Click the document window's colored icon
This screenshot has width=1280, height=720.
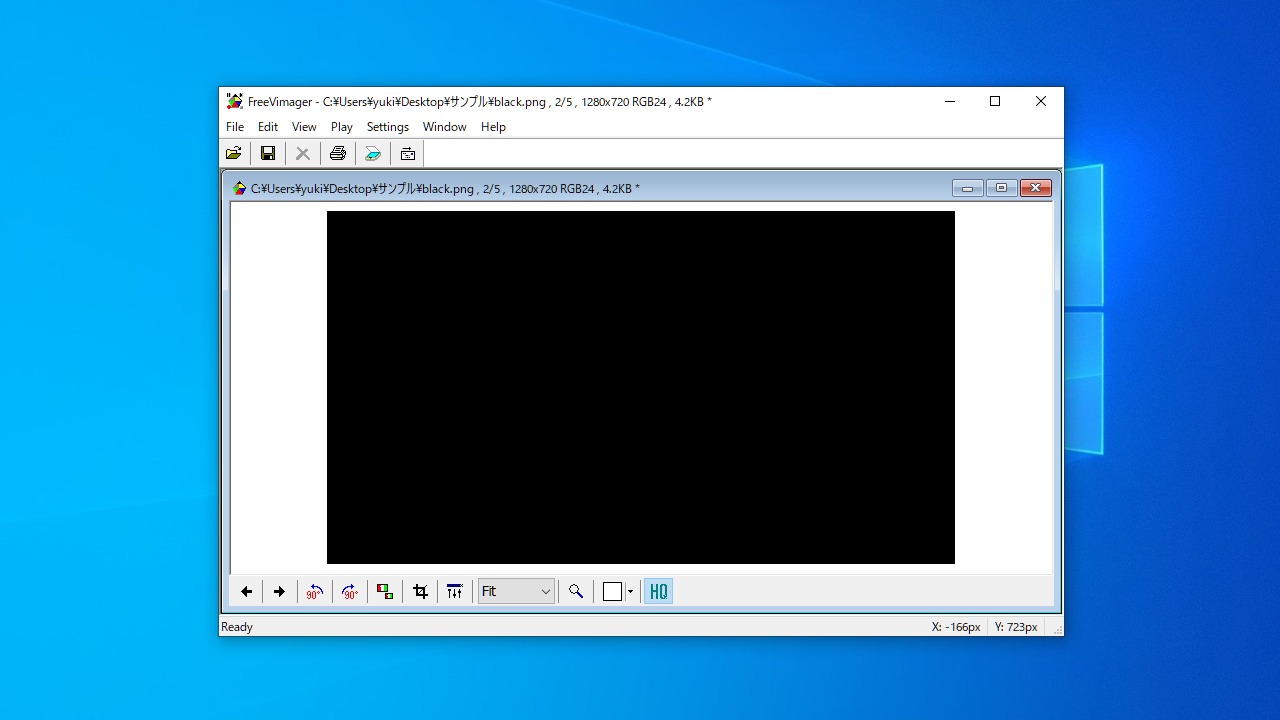pyautogui.click(x=239, y=188)
